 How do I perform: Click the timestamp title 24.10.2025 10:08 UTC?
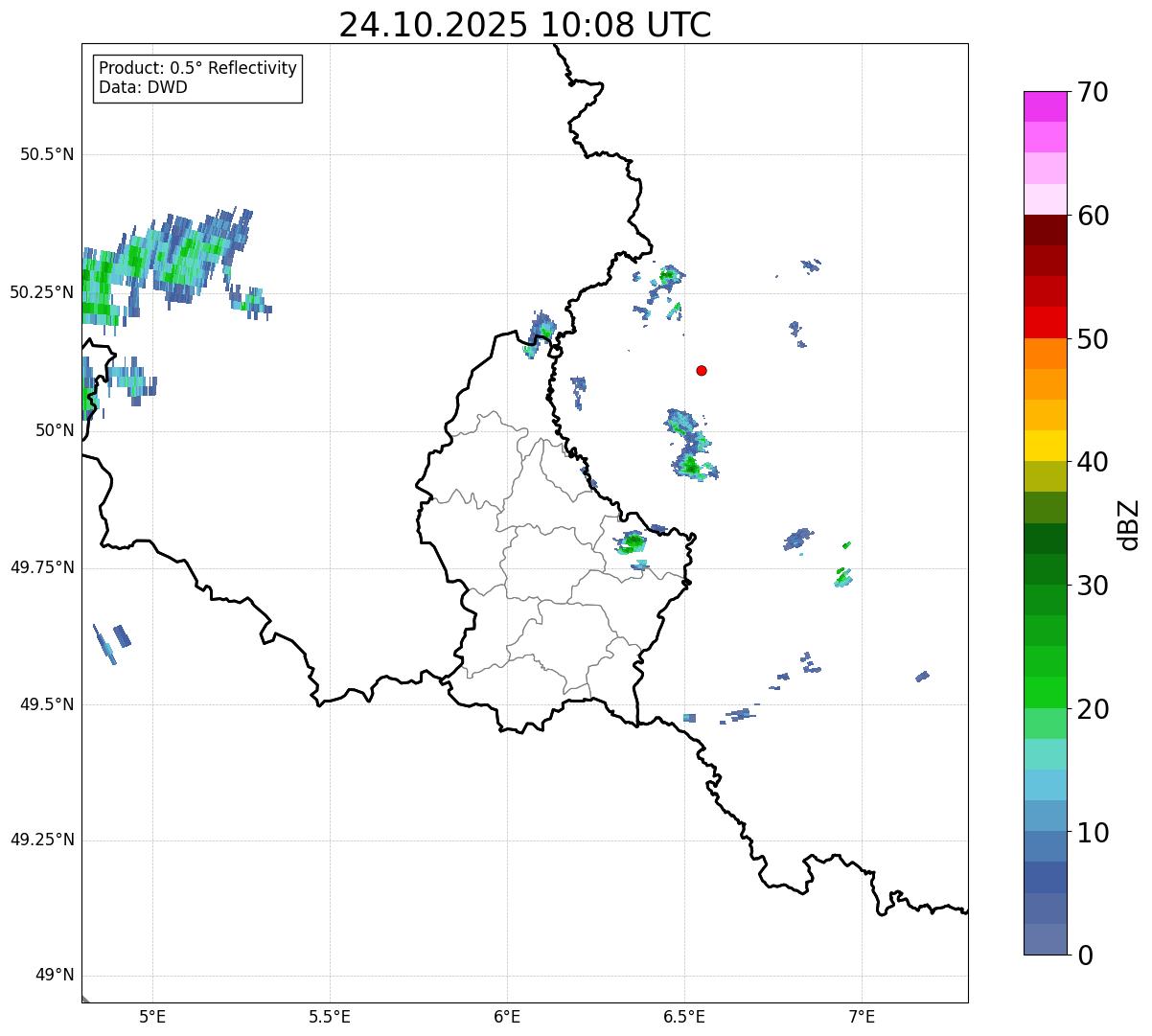pos(524,25)
